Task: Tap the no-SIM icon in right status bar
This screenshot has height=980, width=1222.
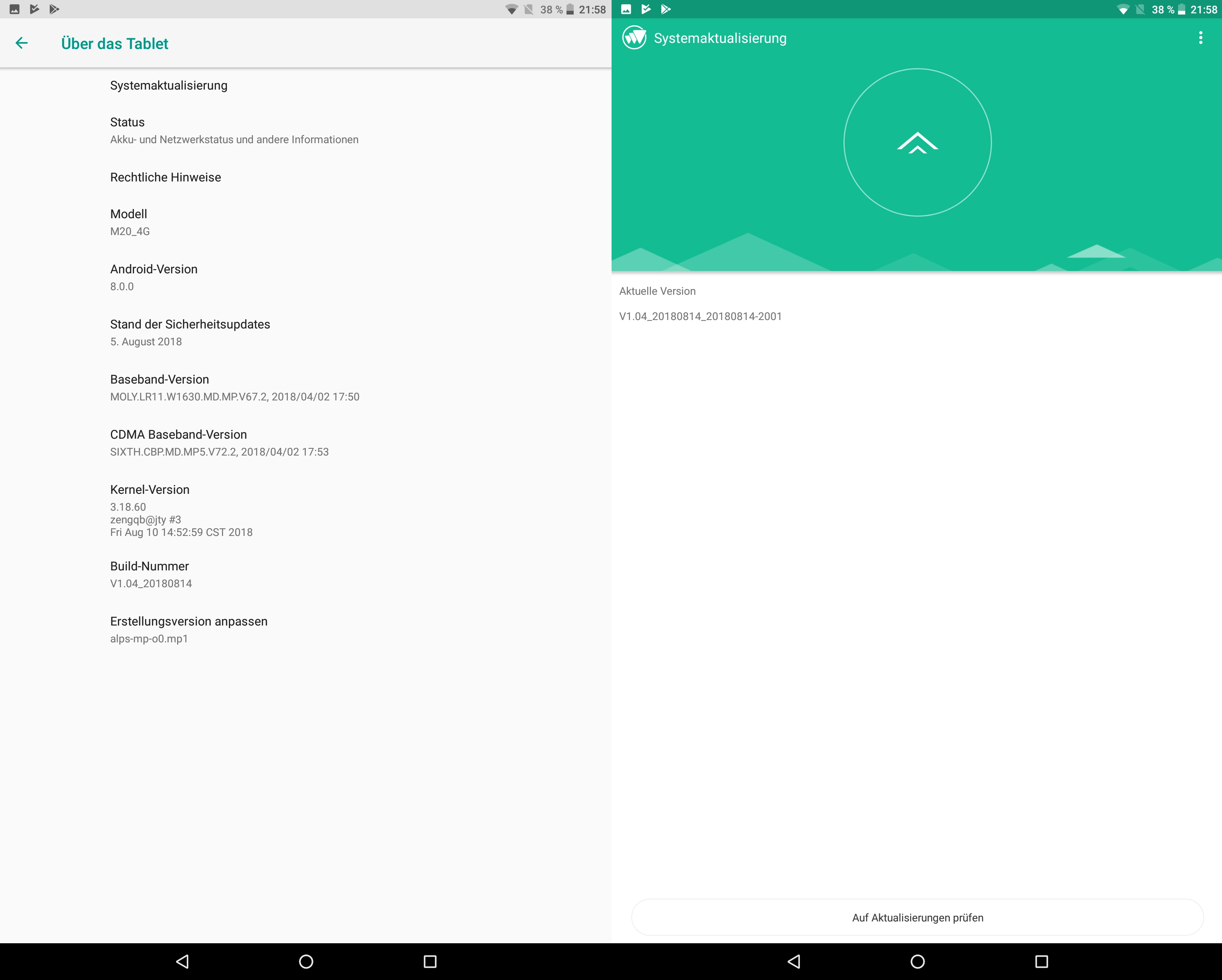Action: point(1140,10)
